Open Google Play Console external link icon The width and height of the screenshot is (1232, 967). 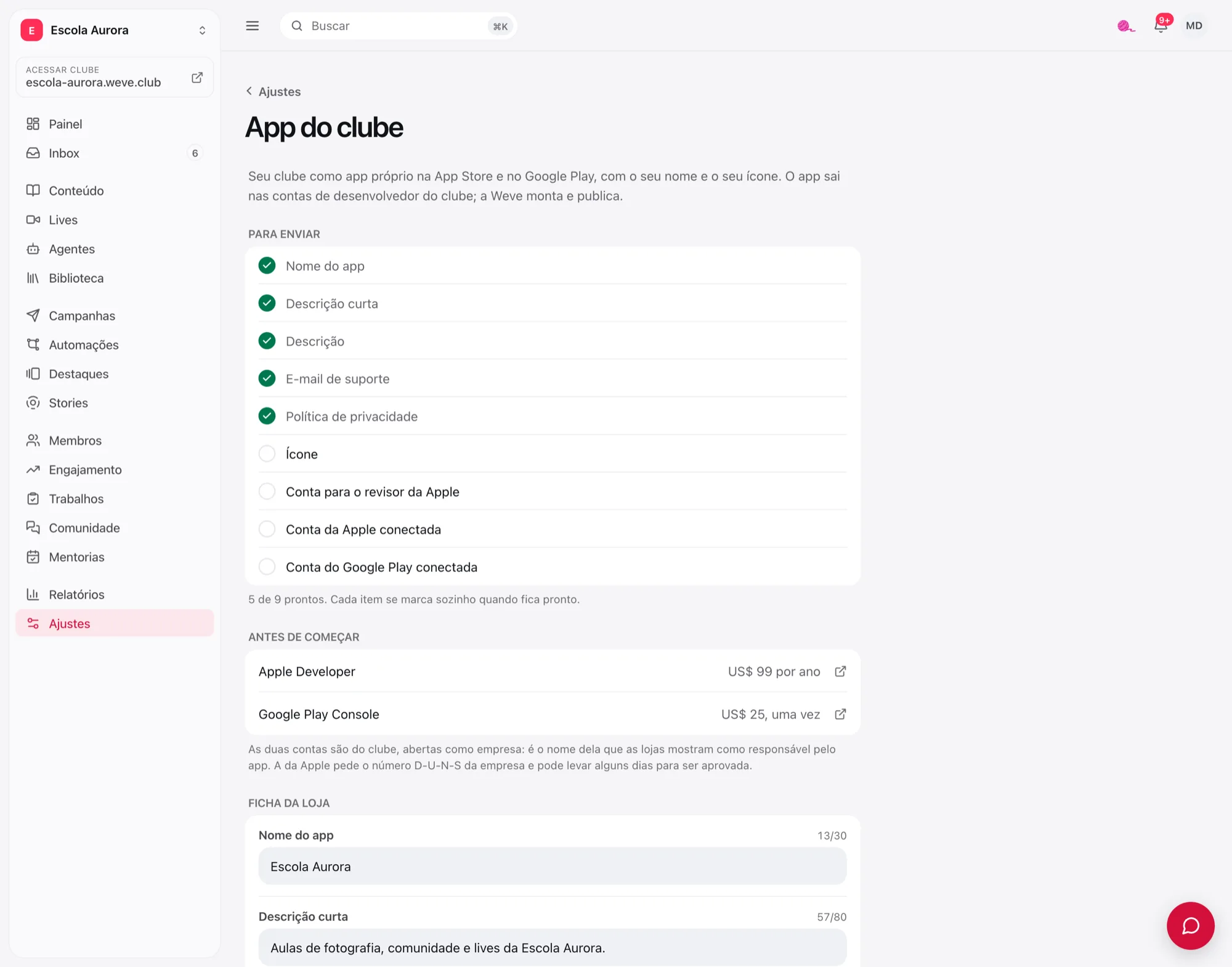pyautogui.click(x=840, y=714)
